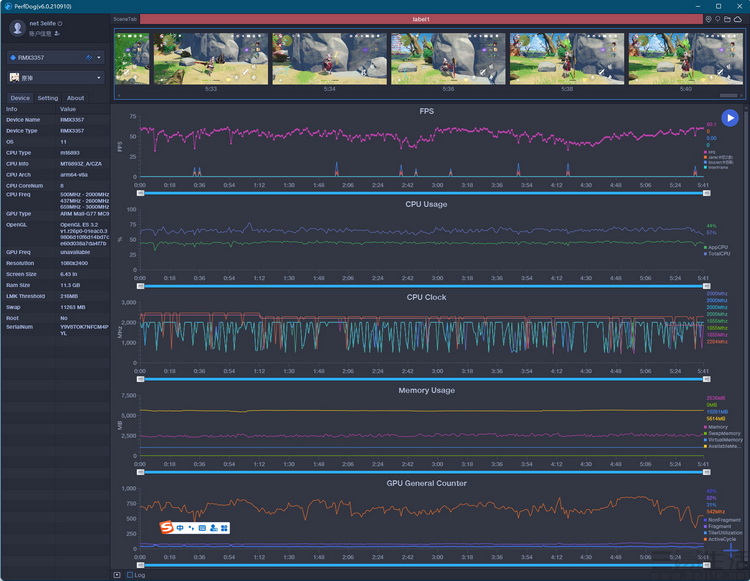This screenshot has height=581, width=750.
Task: Toggle TilerUtilization series in GPU legend
Action: [723, 532]
